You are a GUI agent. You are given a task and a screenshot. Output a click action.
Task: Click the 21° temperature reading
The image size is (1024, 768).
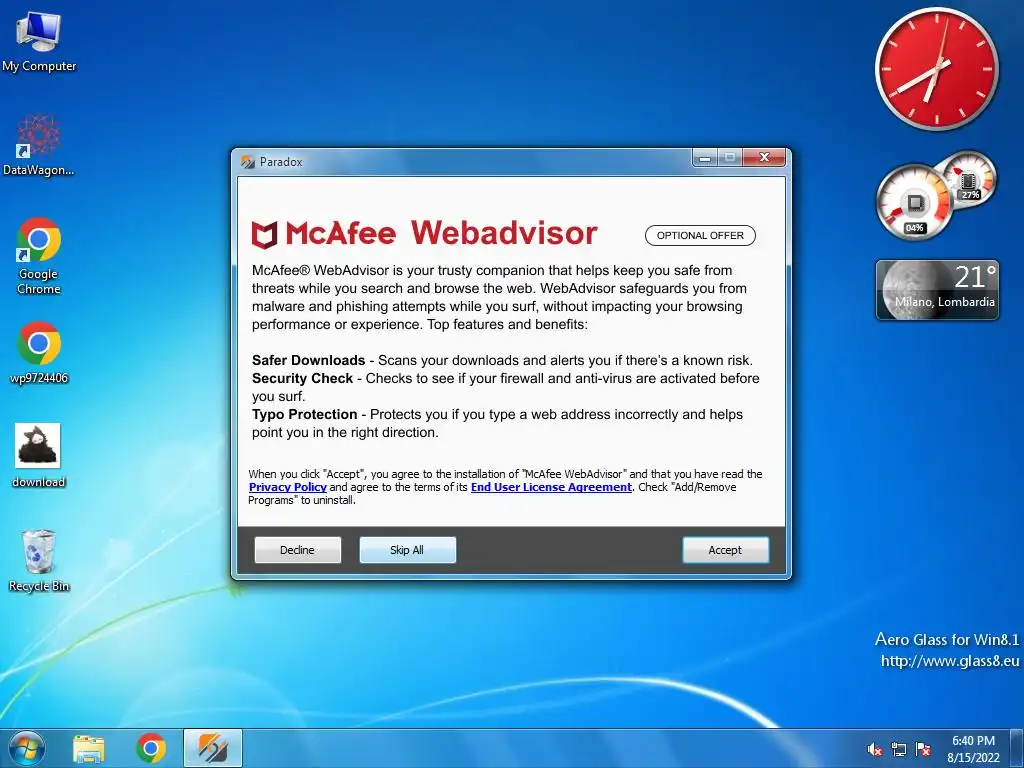[x=976, y=277]
